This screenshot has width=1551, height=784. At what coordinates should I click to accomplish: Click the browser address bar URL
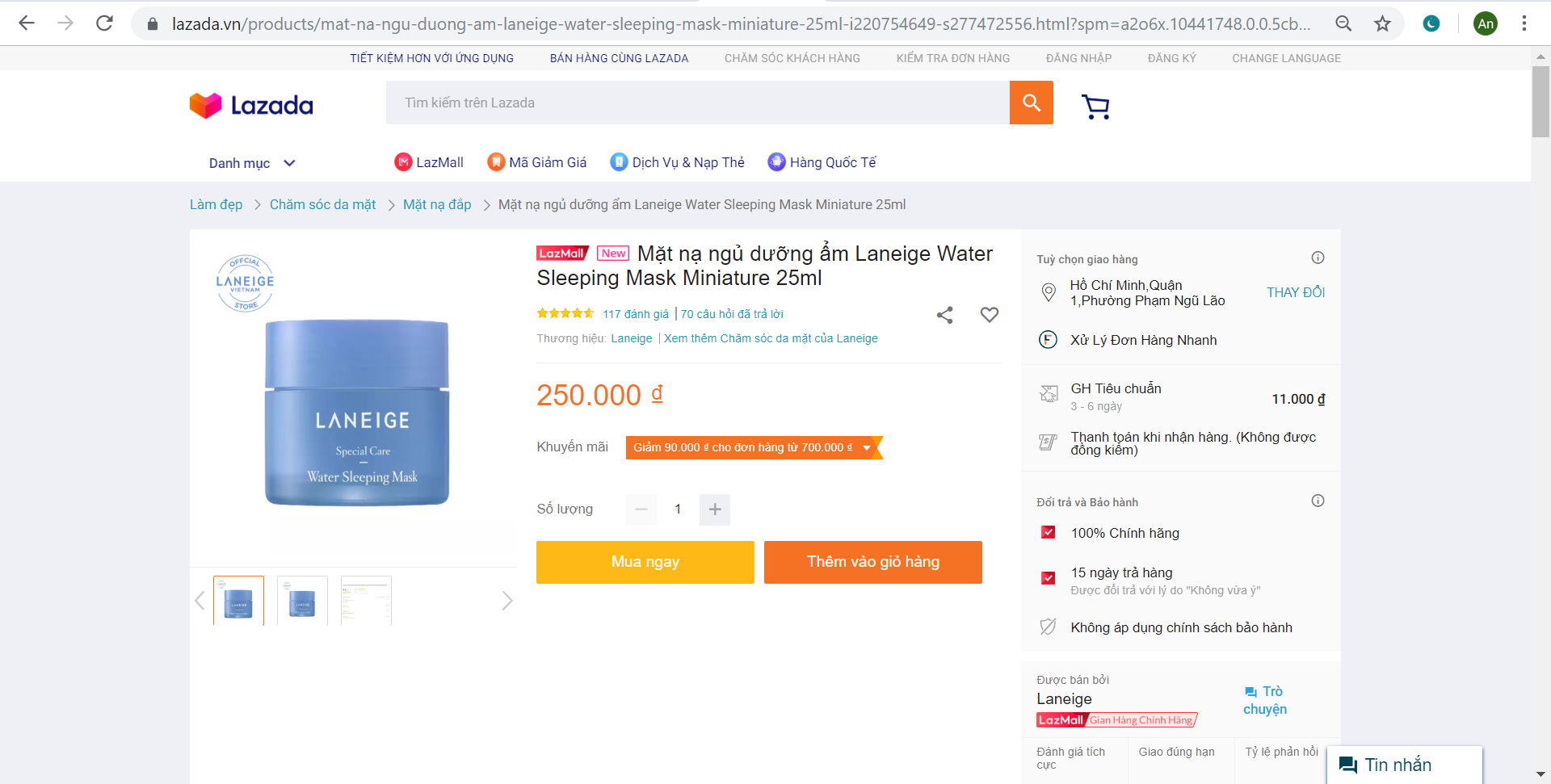(741, 24)
